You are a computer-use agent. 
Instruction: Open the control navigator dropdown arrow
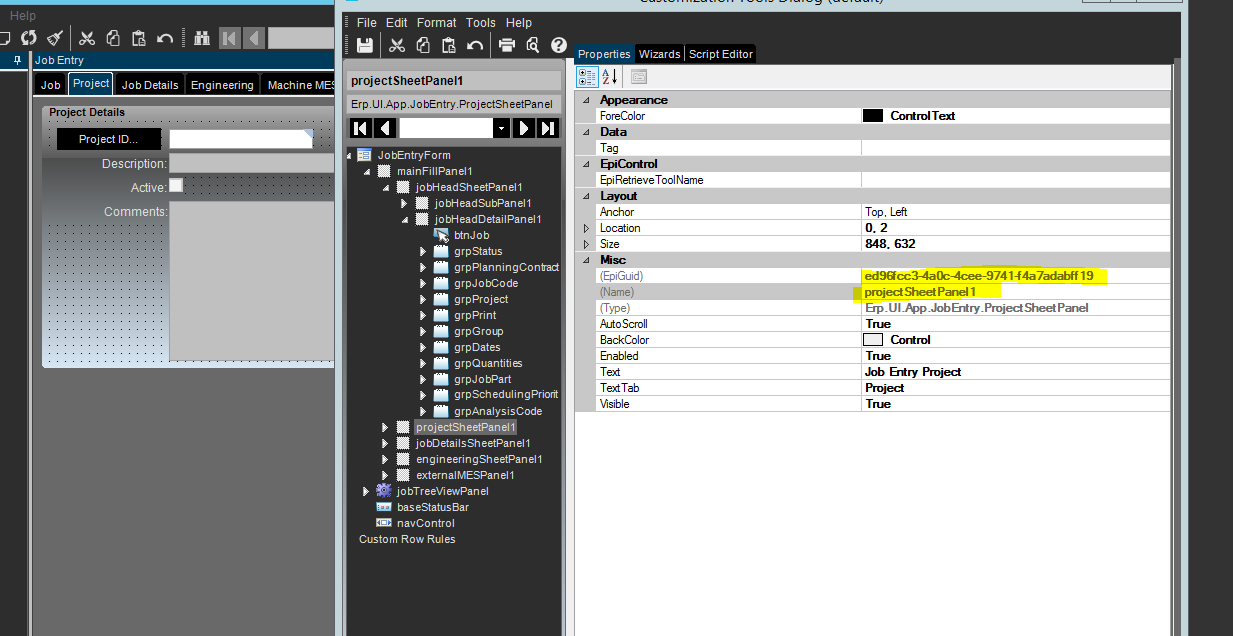tap(501, 128)
